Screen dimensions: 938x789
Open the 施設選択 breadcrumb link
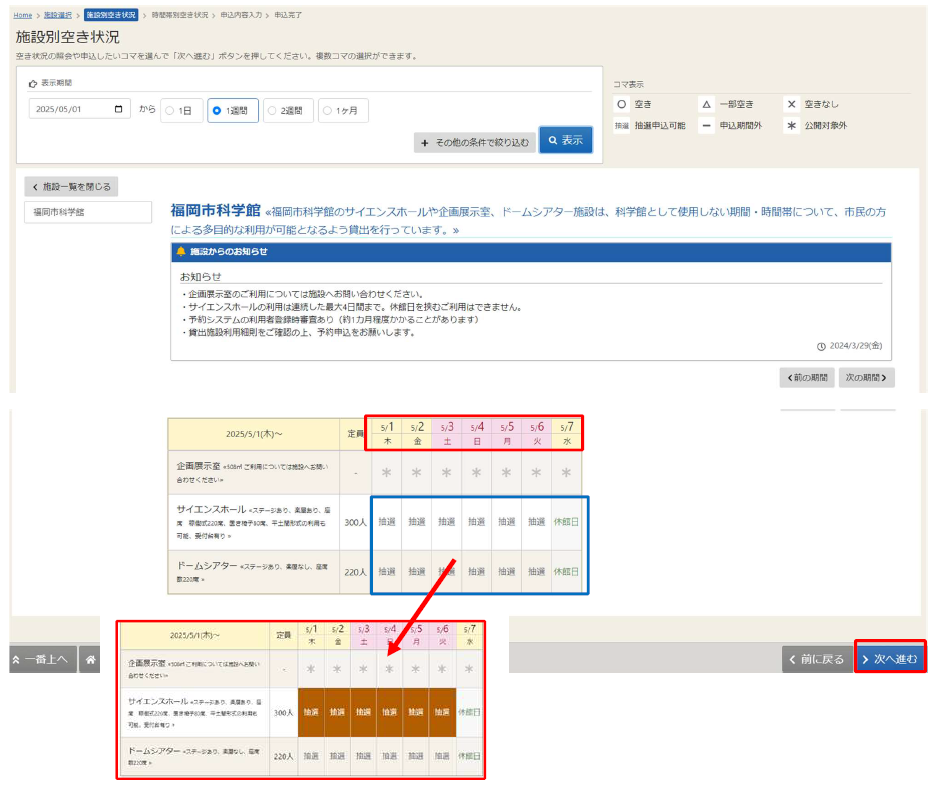click(x=57, y=15)
